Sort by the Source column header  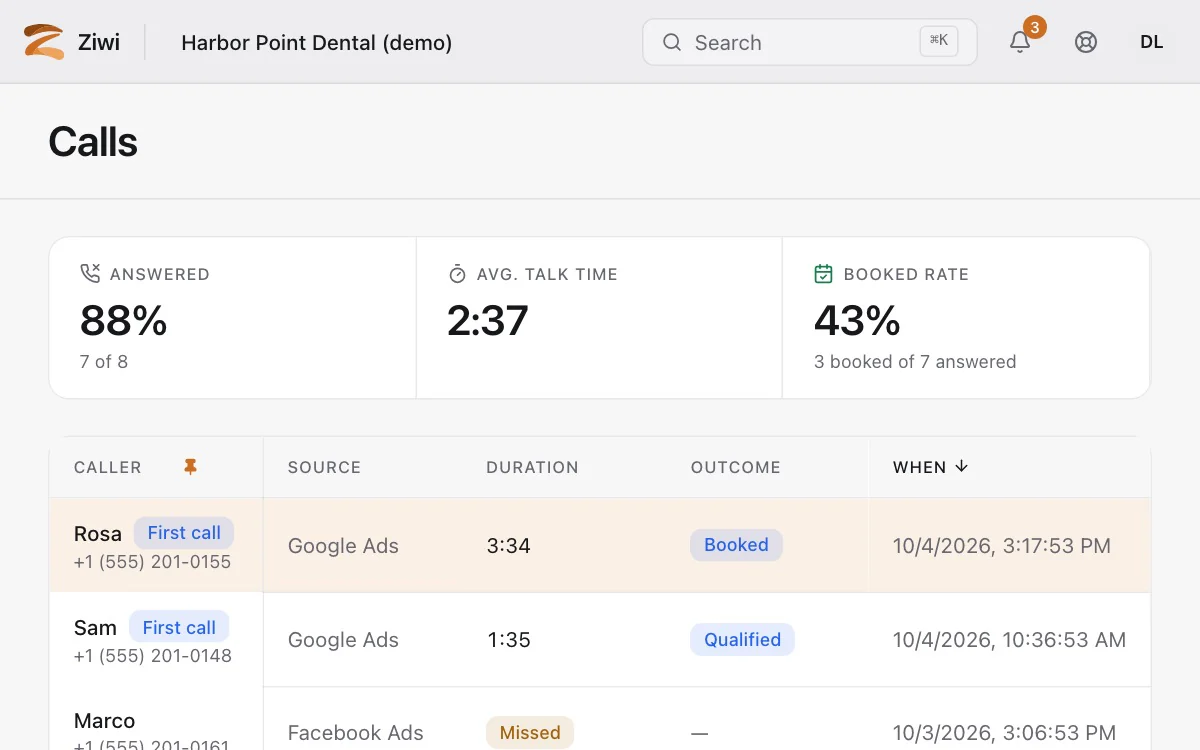(324, 467)
